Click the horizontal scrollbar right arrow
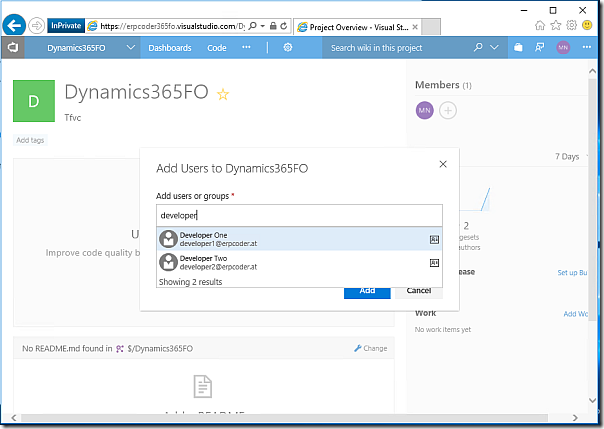 tap(575, 418)
